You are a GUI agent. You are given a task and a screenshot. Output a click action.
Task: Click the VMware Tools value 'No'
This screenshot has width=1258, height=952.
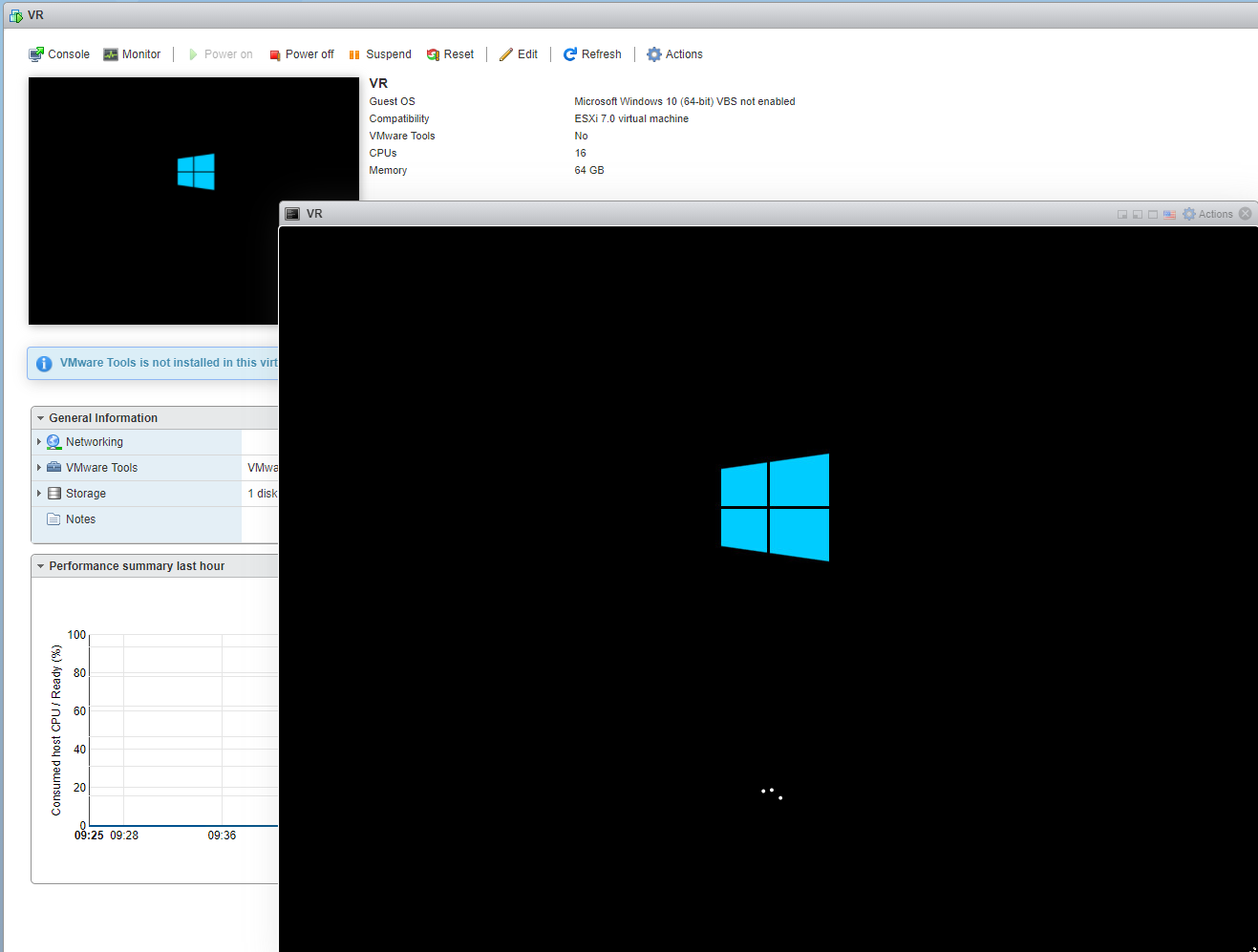click(x=581, y=136)
